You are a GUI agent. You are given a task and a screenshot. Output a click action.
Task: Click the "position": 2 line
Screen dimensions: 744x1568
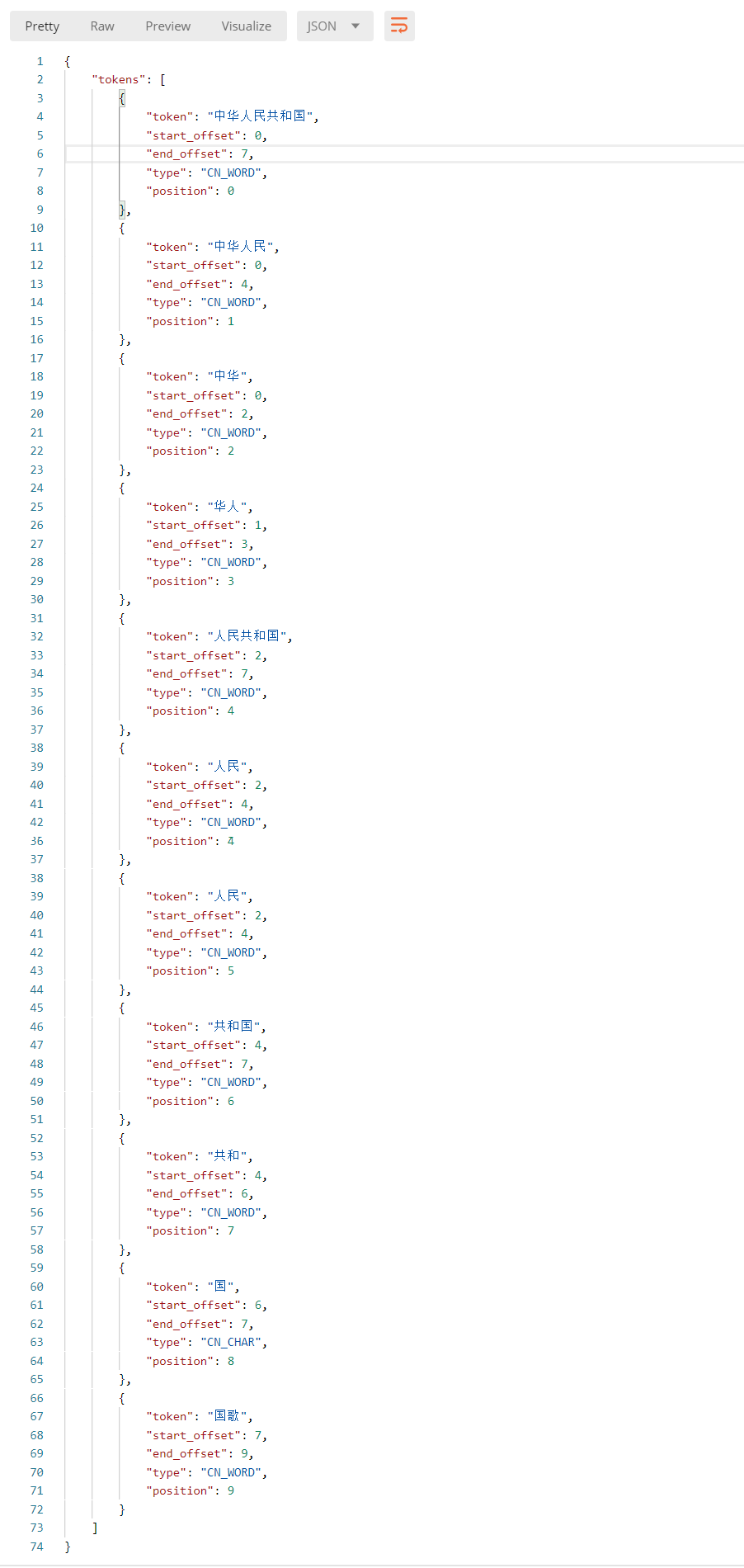pyautogui.click(x=191, y=451)
